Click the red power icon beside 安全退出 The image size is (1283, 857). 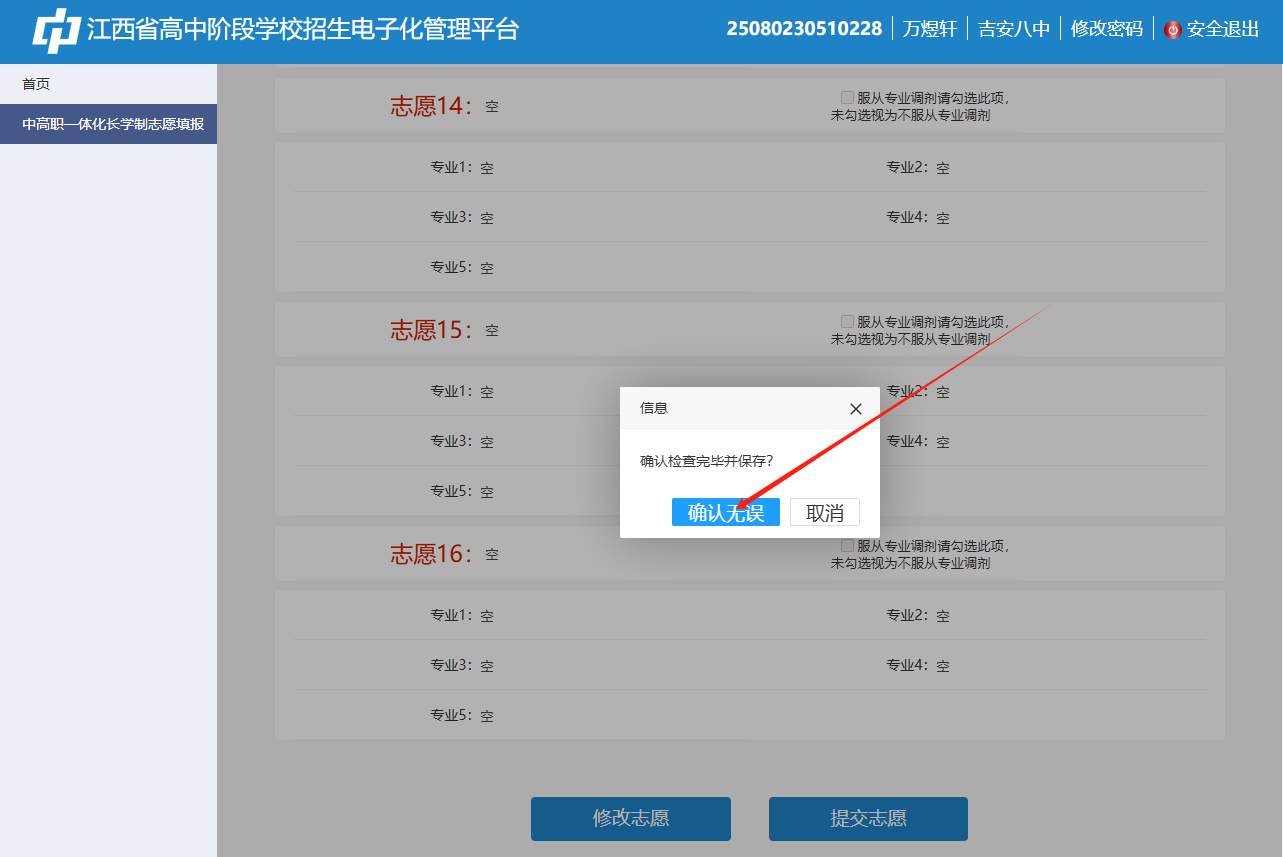(x=1173, y=30)
